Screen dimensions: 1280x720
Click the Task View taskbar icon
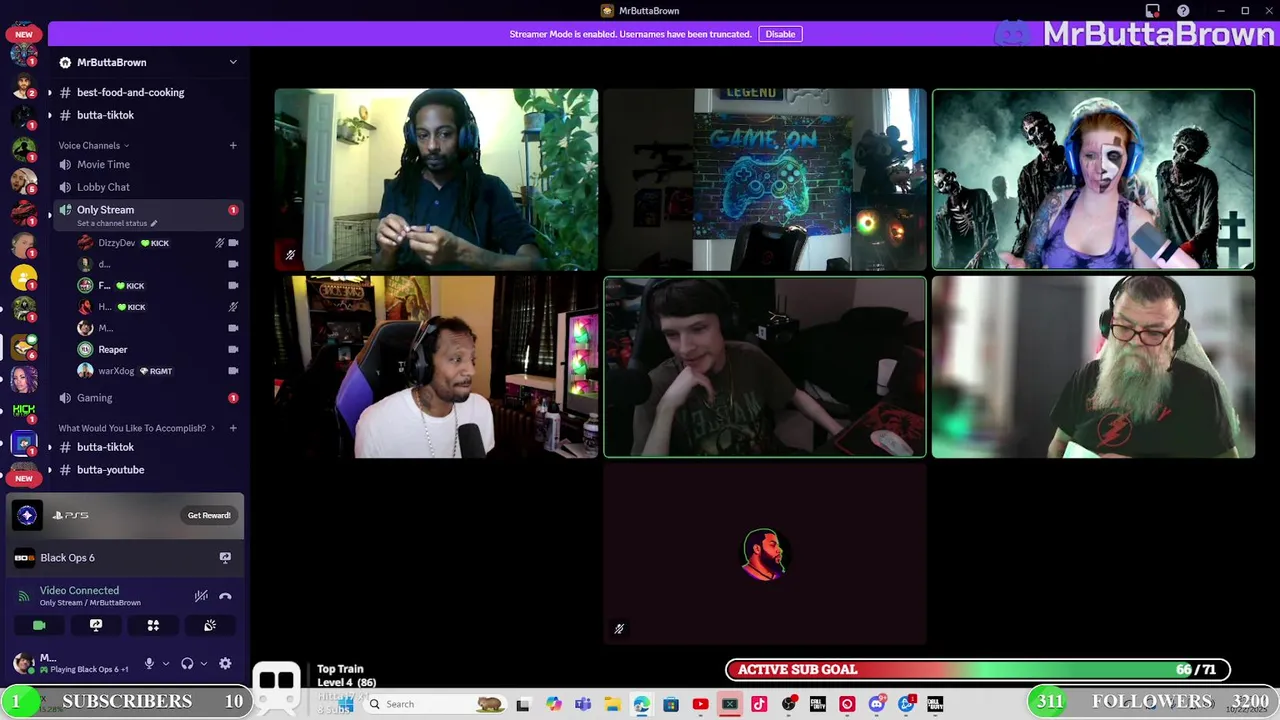tap(523, 704)
